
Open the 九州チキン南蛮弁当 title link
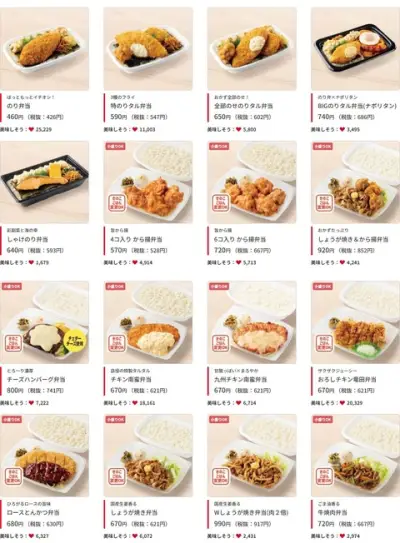coord(240,379)
